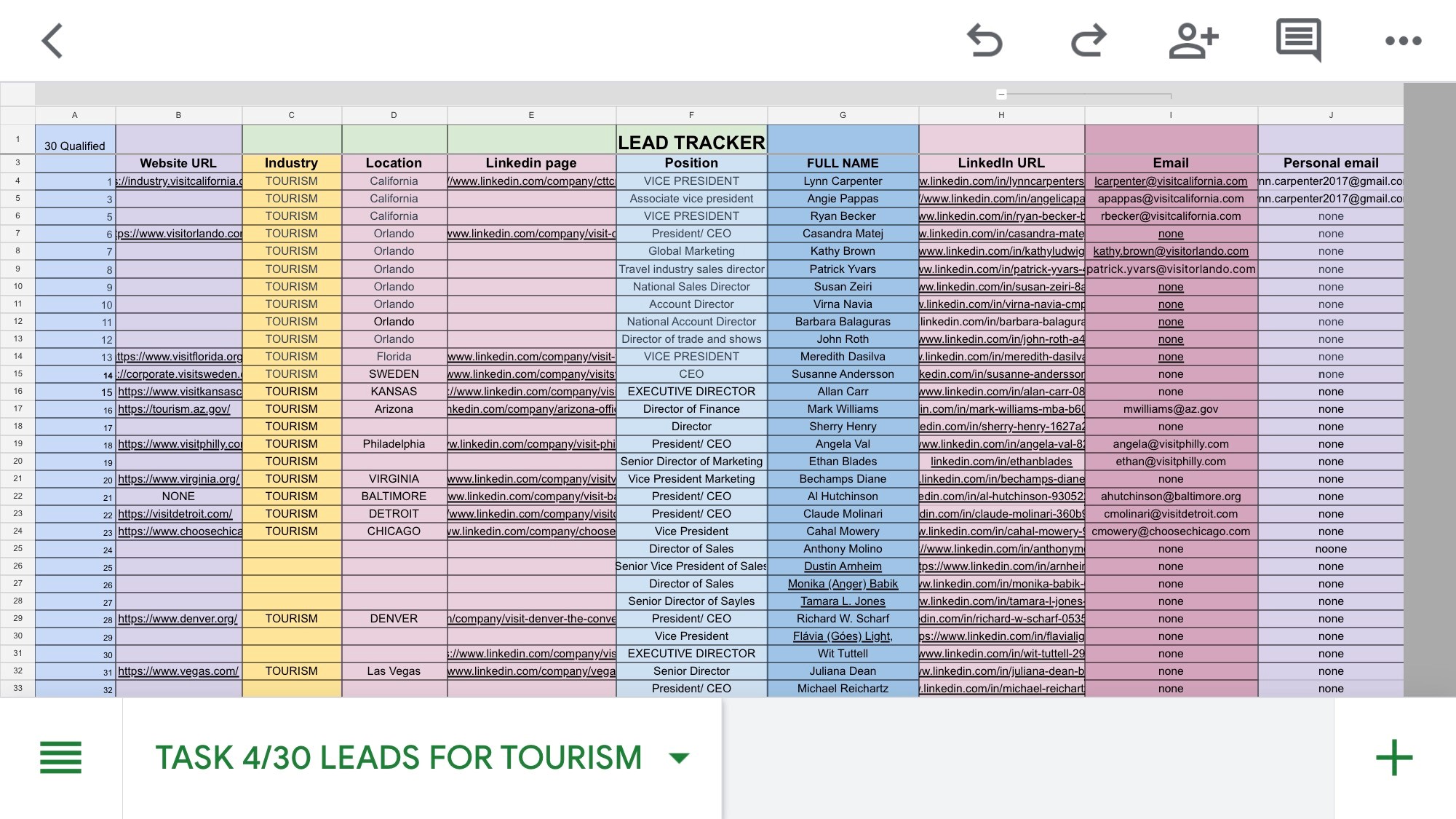1456x819 pixels.
Task: Open the https://www.vegas.com/ link
Action: [178, 671]
